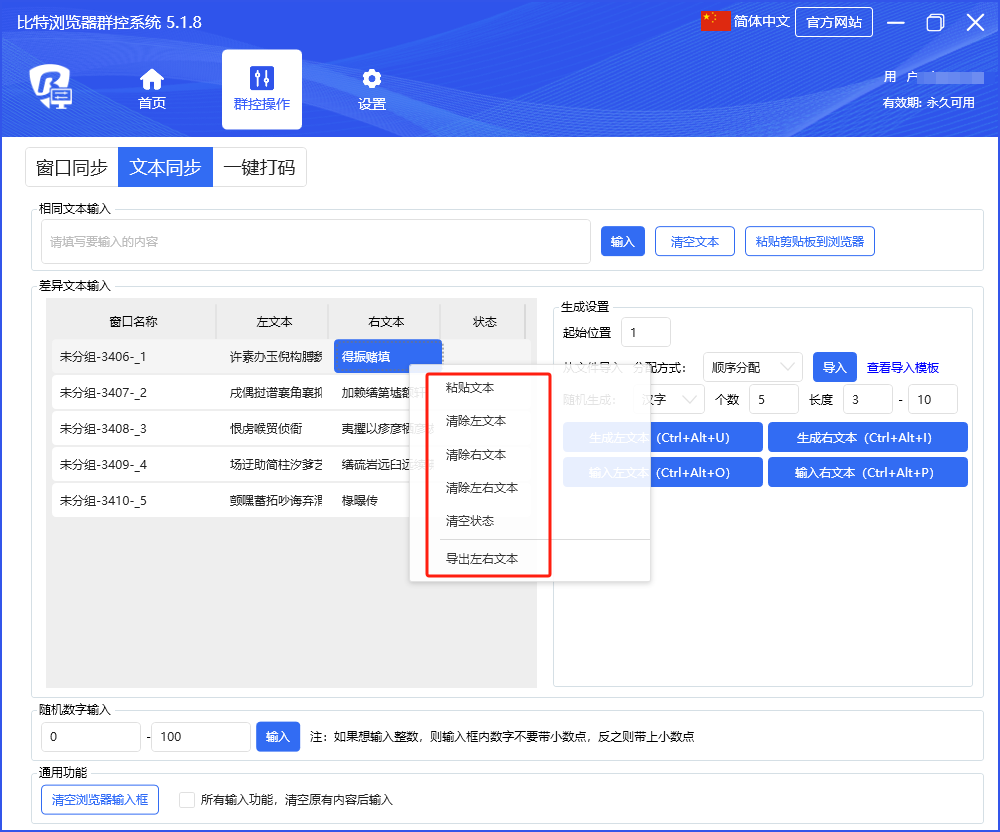This screenshot has width=1000, height=832.
Task: Click the China flag language icon
Action: [x=716, y=21]
